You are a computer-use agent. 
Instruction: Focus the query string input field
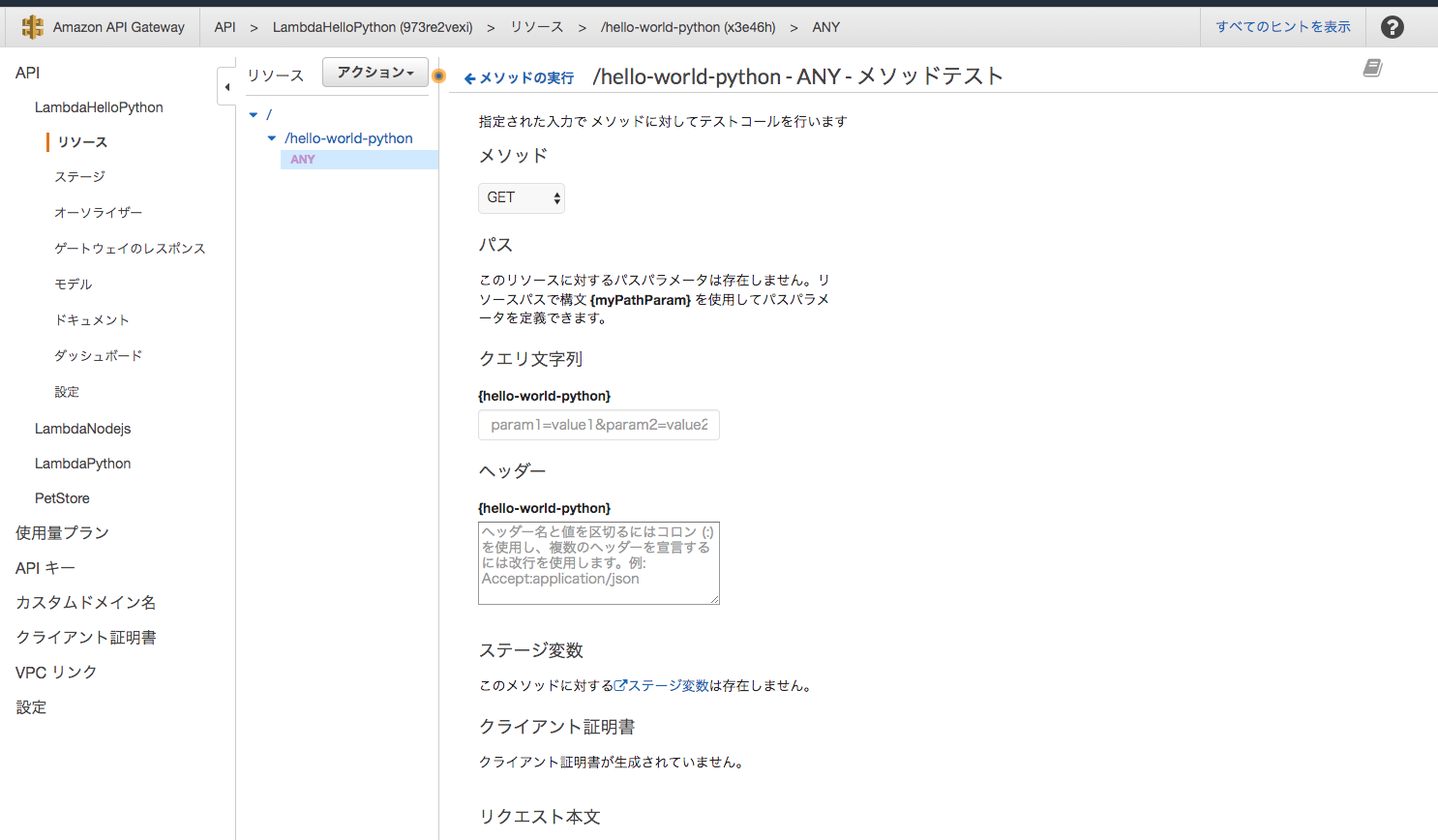[599, 425]
